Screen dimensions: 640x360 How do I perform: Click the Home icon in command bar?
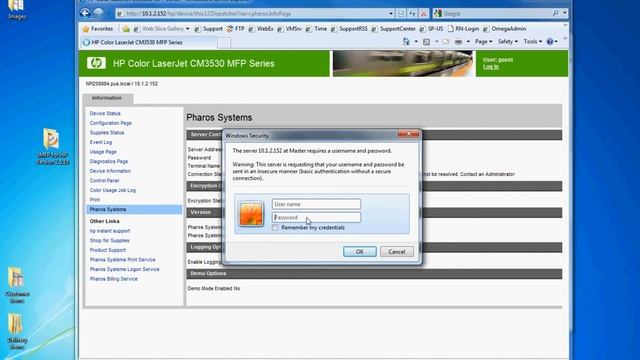click(x=406, y=42)
